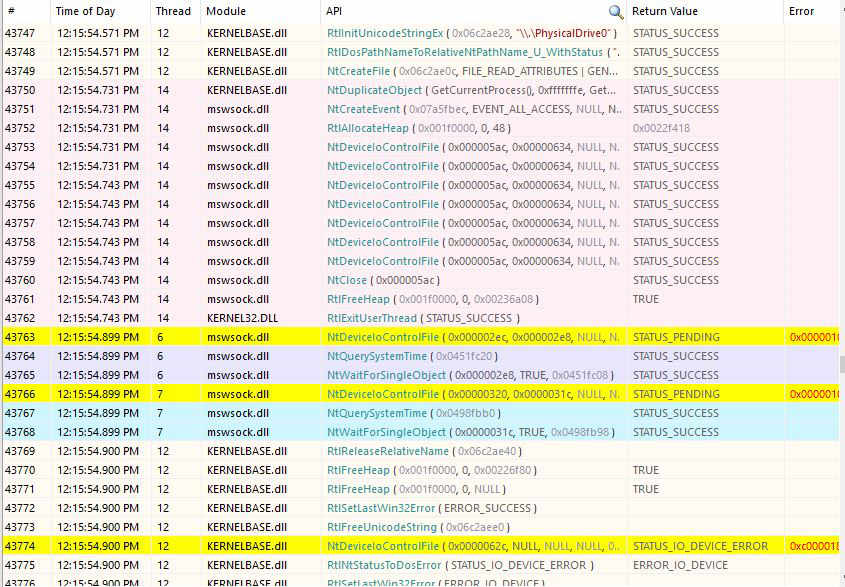Select row 43774 with STATUS_IO_DEVICE_ERROR
The height and width of the screenshot is (587, 845).
click(400, 547)
